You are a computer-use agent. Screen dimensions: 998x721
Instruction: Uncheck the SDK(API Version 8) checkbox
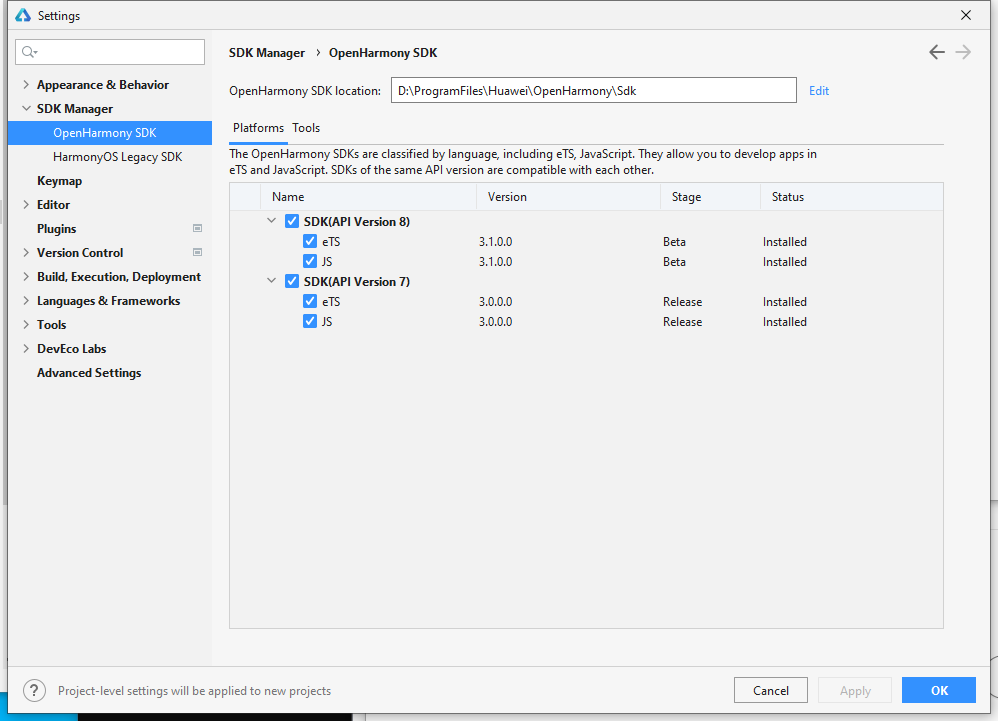[292, 221]
